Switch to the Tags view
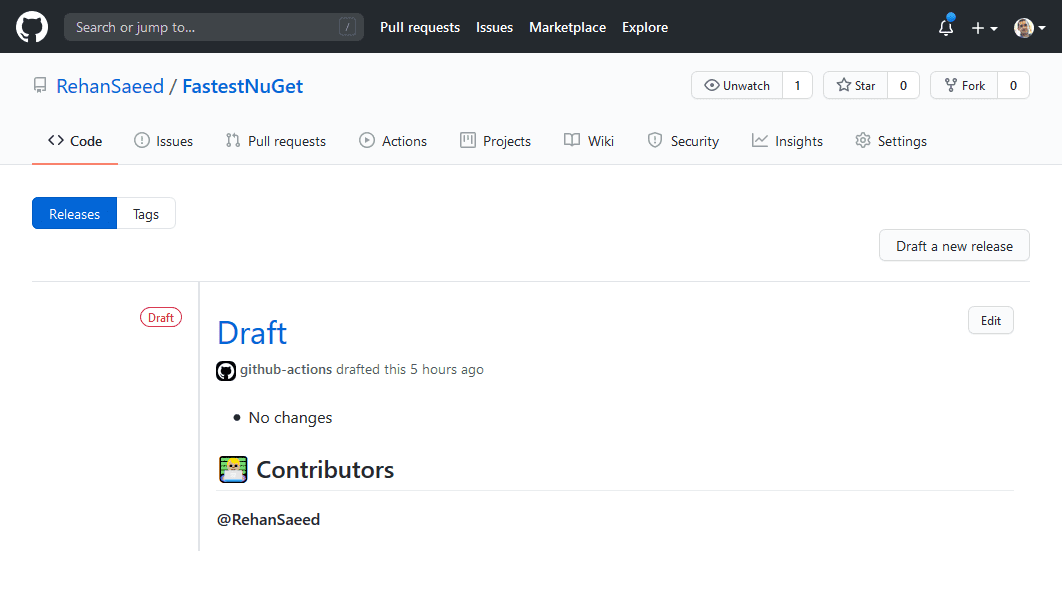1062x600 pixels. 146,213
